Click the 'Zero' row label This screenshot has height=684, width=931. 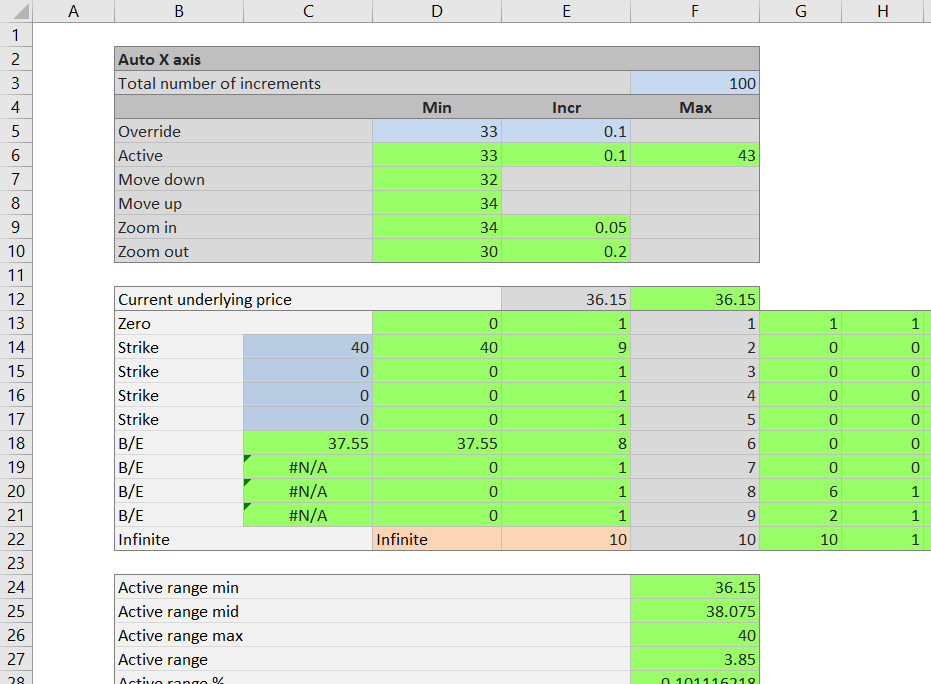pyautogui.click(x=134, y=324)
